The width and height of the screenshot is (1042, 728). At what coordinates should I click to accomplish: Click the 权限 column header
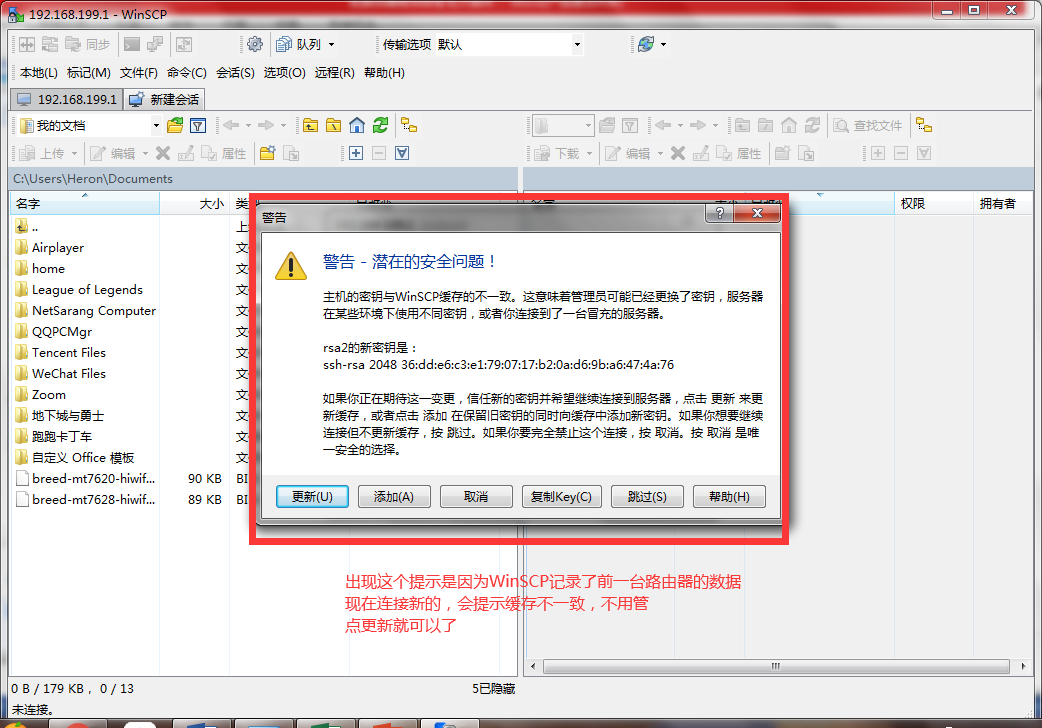click(933, 203)
